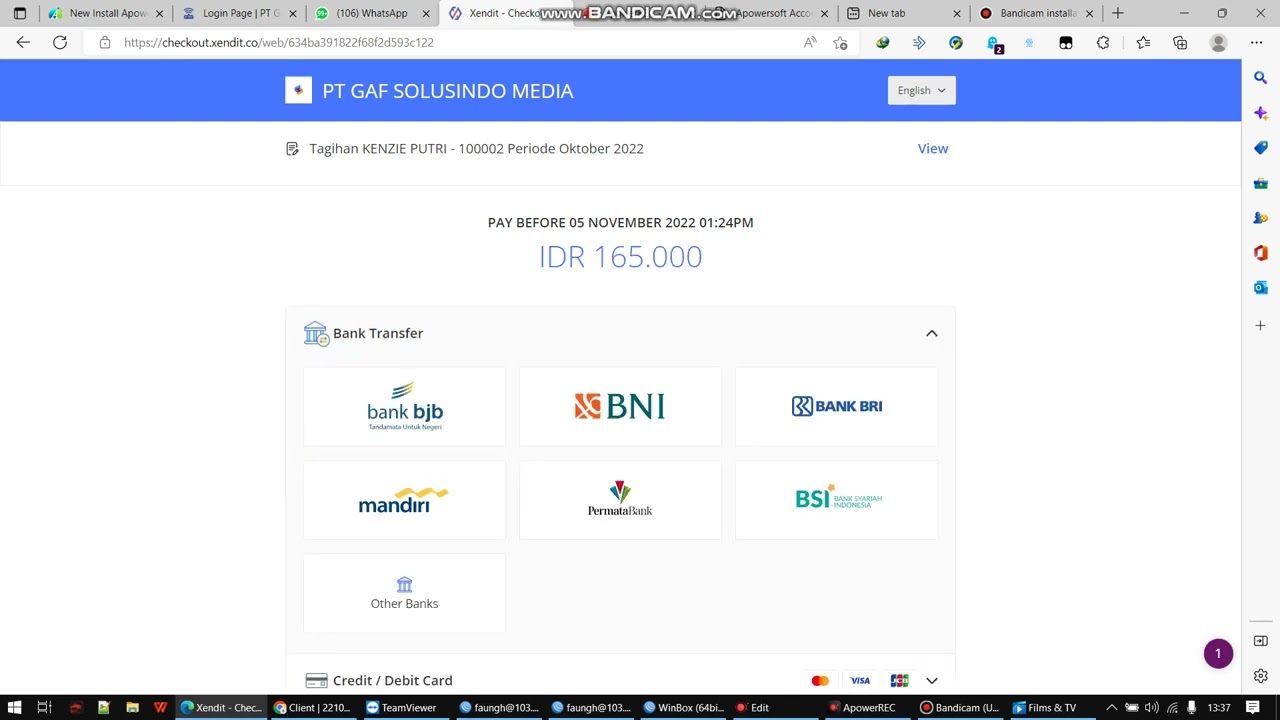Image resolution: width=1280 pixels, height=720 pixels.
Task: Open the sidebar Shopping tag icon
Action: 1261,148
